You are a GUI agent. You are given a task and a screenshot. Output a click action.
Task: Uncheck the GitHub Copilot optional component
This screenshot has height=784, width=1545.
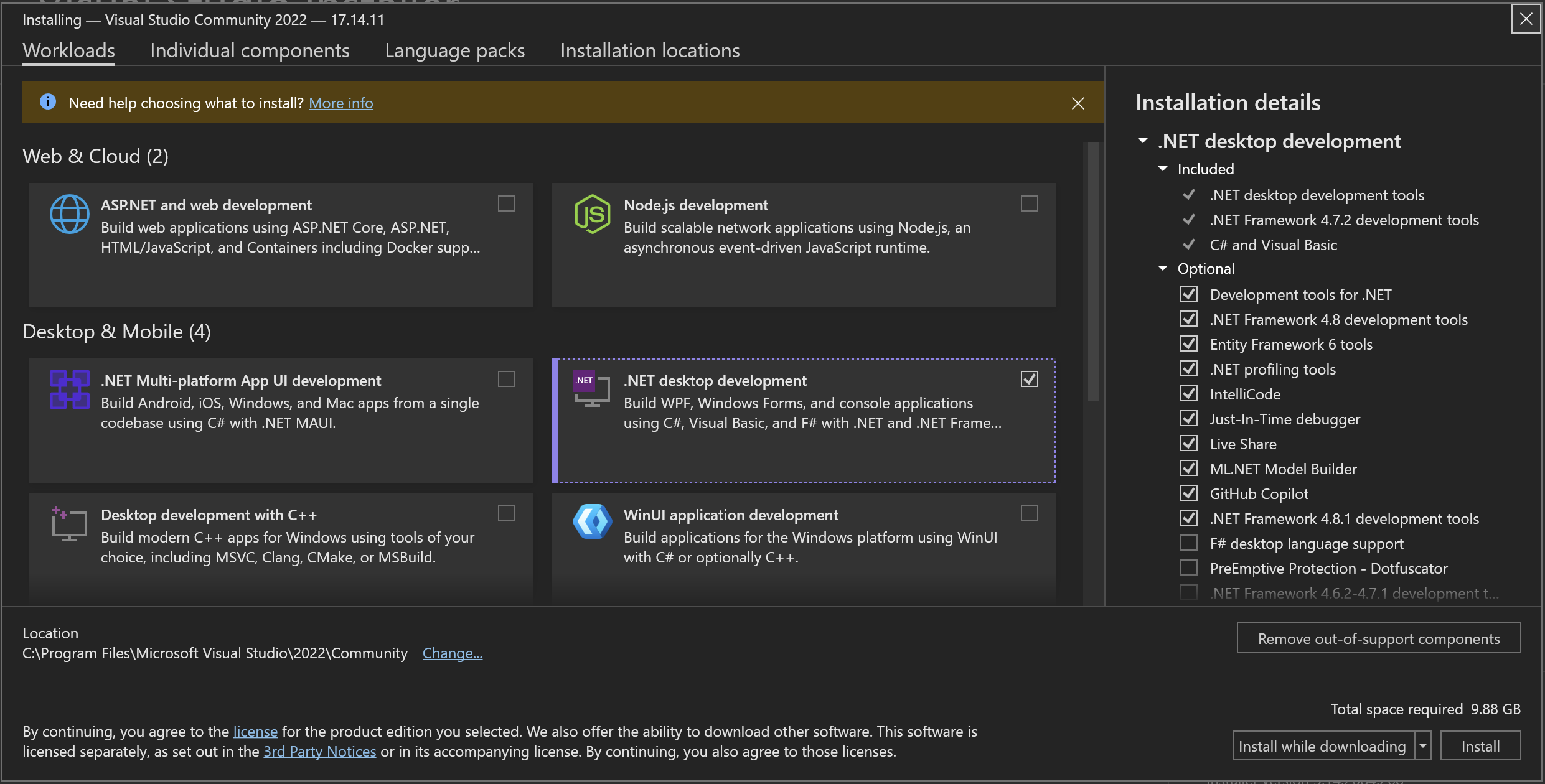click(1189, 493)
